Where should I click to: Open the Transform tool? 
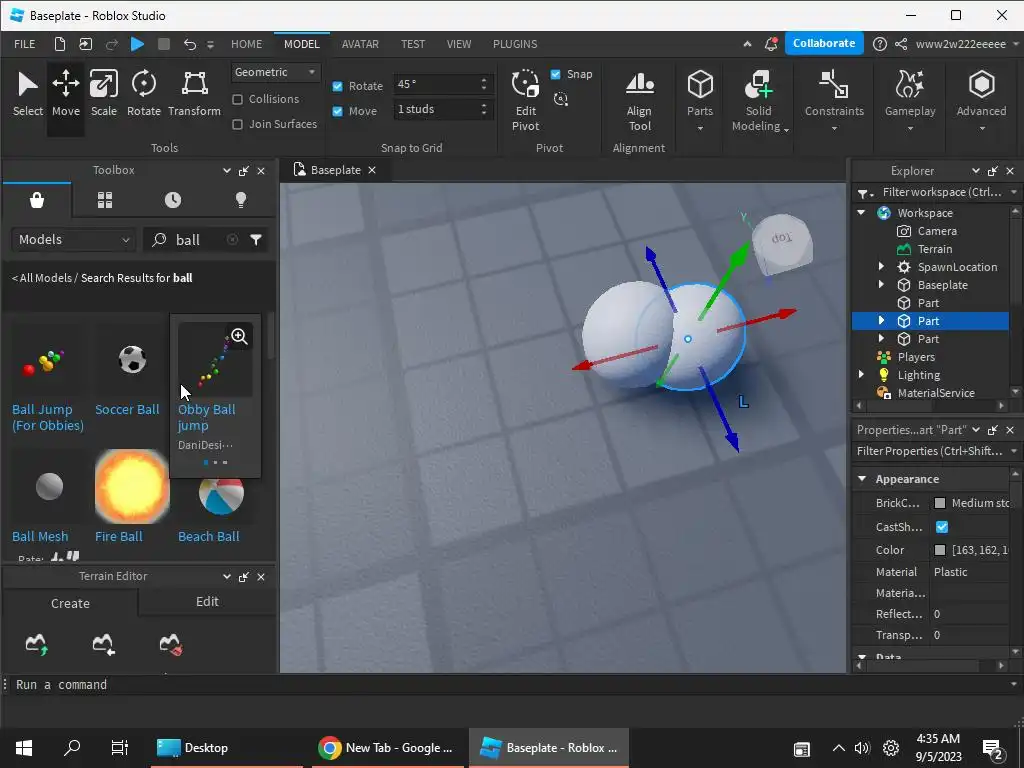(x=194, y=94)
